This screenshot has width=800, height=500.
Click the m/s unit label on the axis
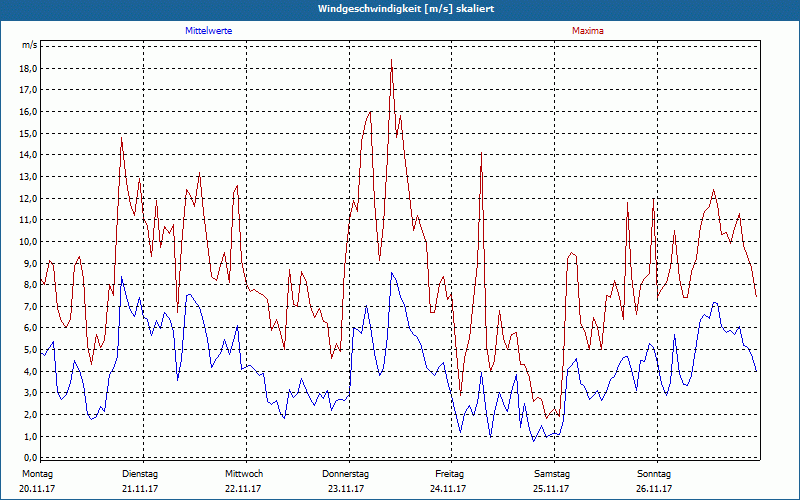click(x=30, y=45)
